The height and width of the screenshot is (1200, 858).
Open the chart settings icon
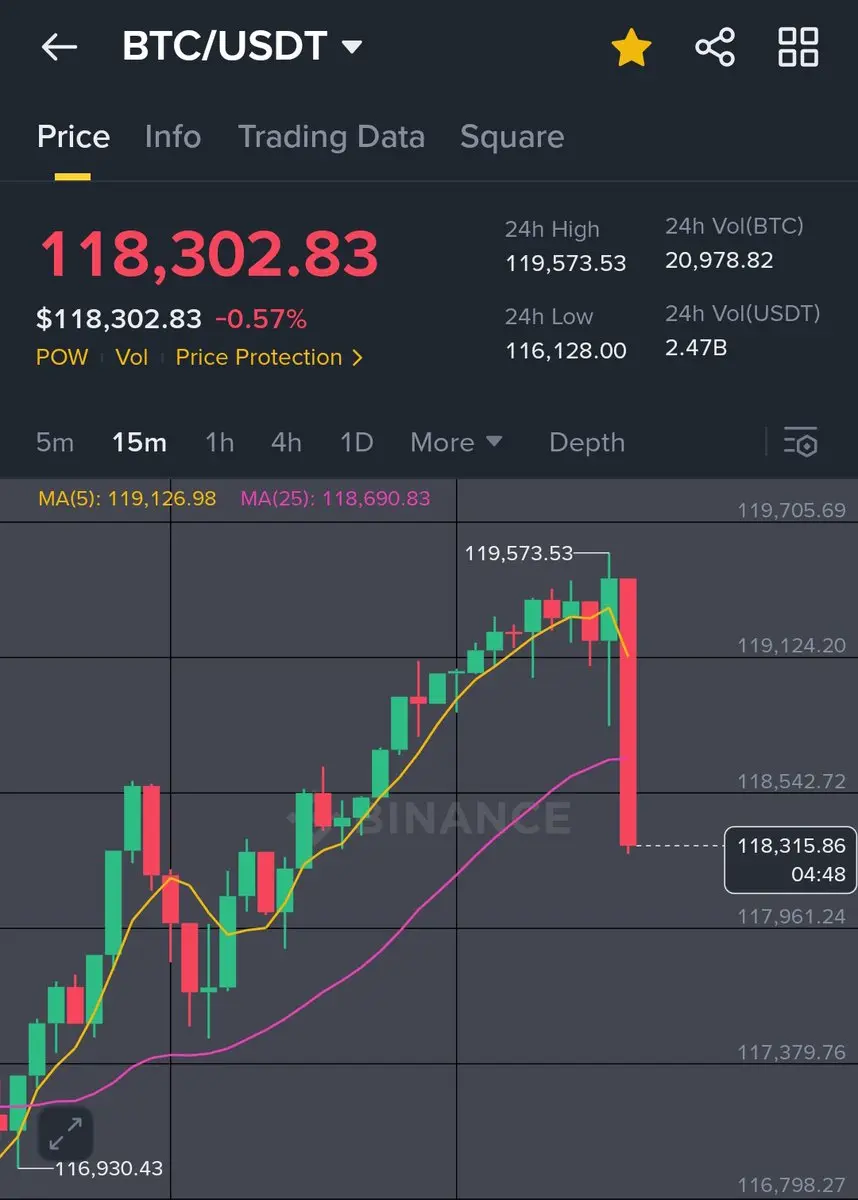point(801,442)
